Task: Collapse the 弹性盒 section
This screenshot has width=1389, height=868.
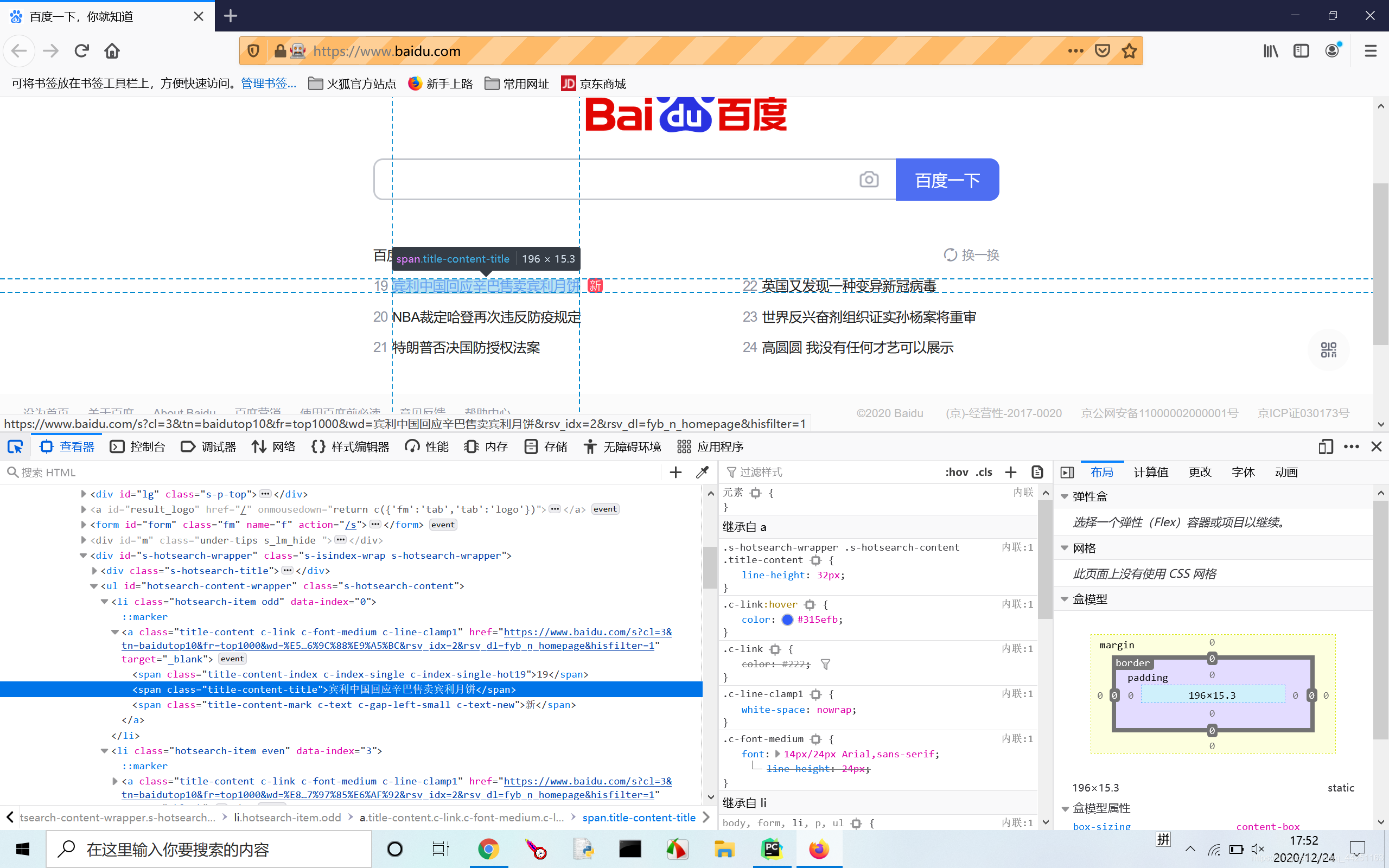Action: (1065, 496)
